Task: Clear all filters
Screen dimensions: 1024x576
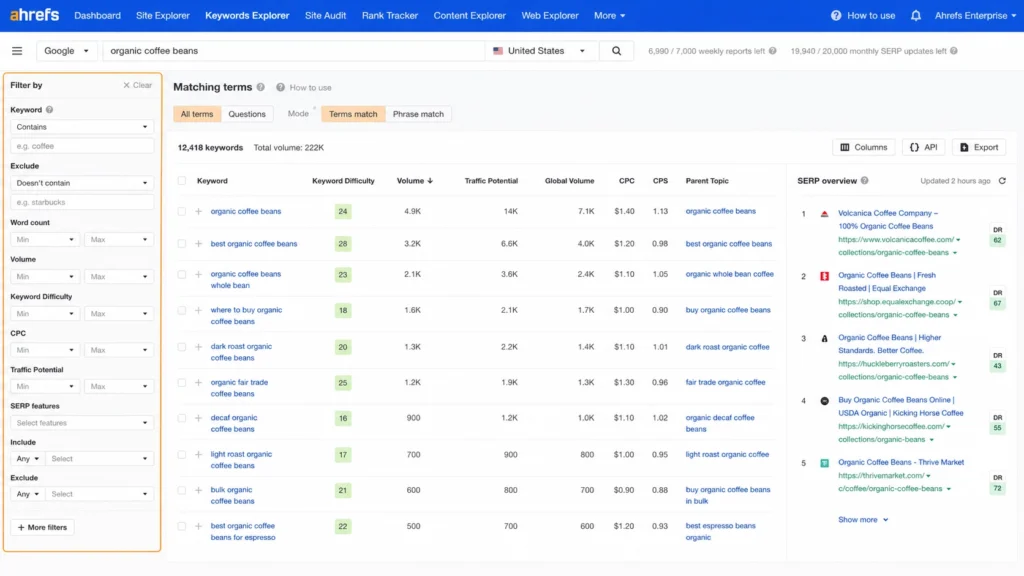Action: pyautogui.click(x=137, y=85)
